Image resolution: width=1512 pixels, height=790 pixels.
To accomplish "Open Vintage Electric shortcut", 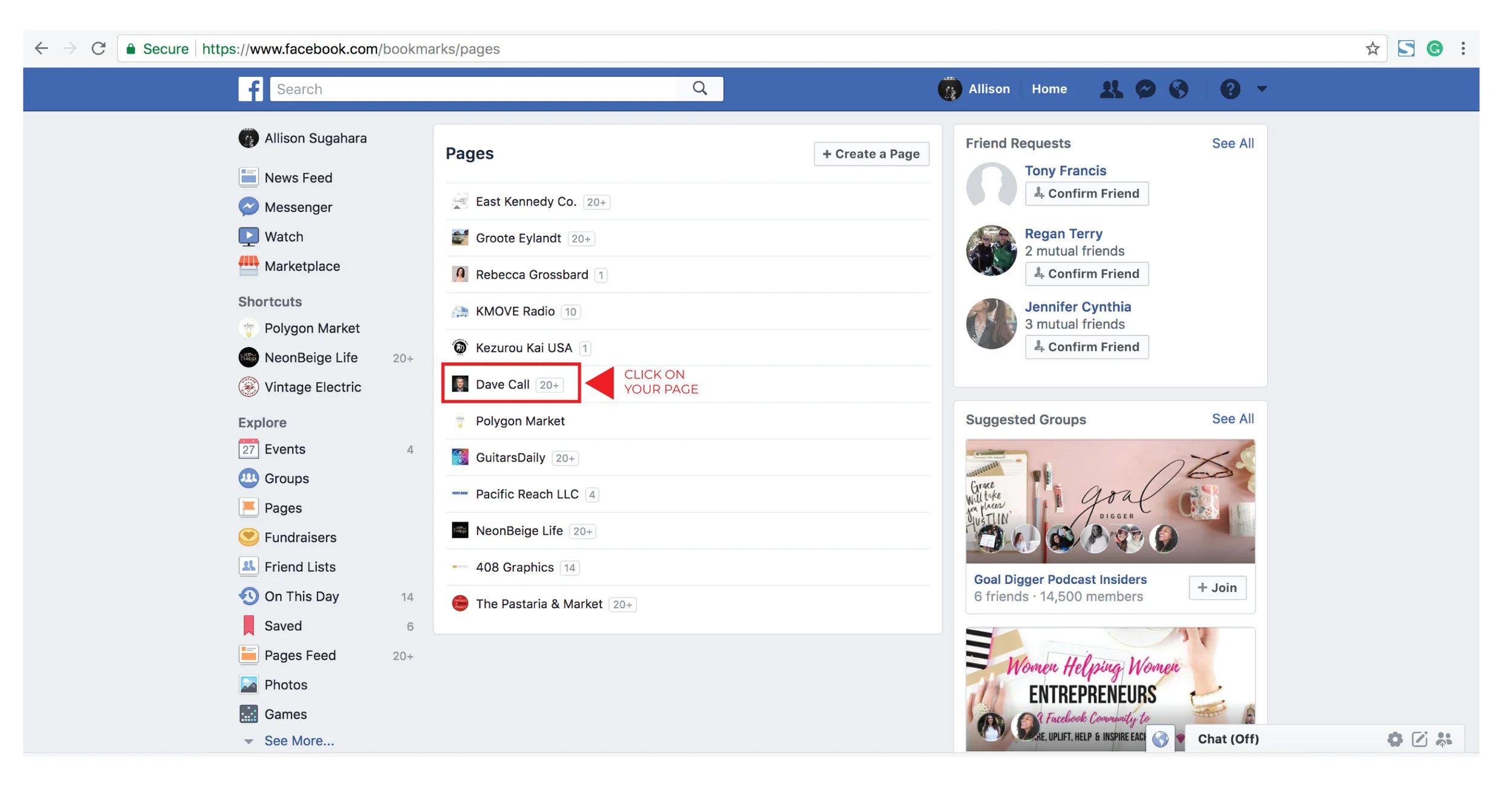I will [x=300, y=387].
